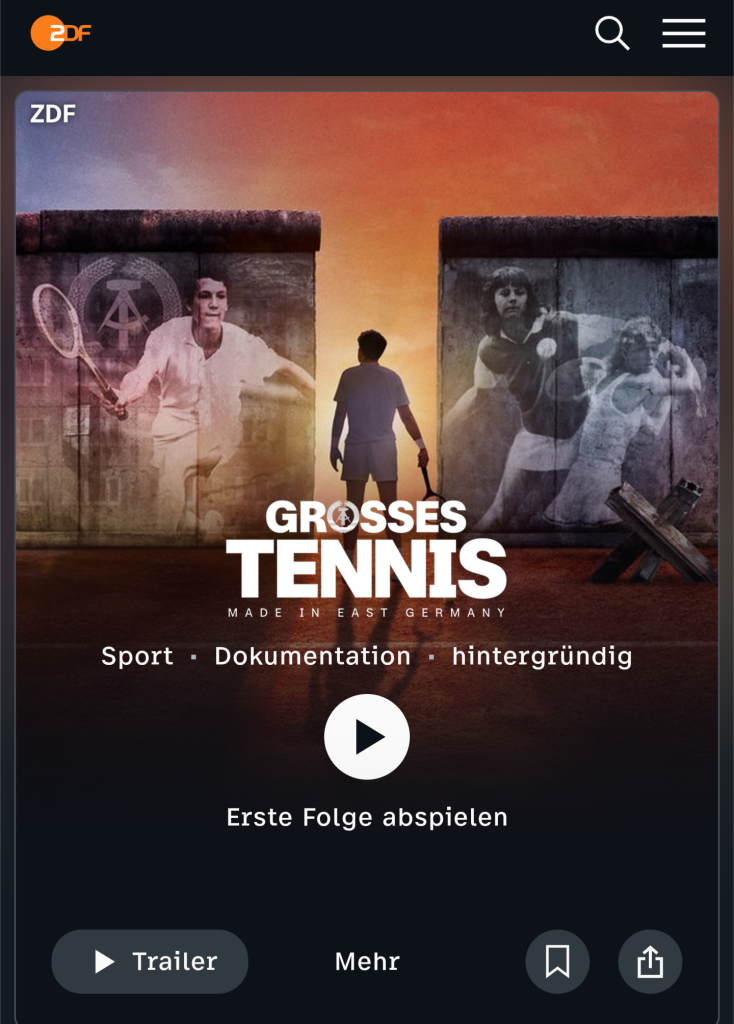Click the male tennis player on left wall
The image size is (734, 1024).
pyautogui.click(x=196, y=385)
